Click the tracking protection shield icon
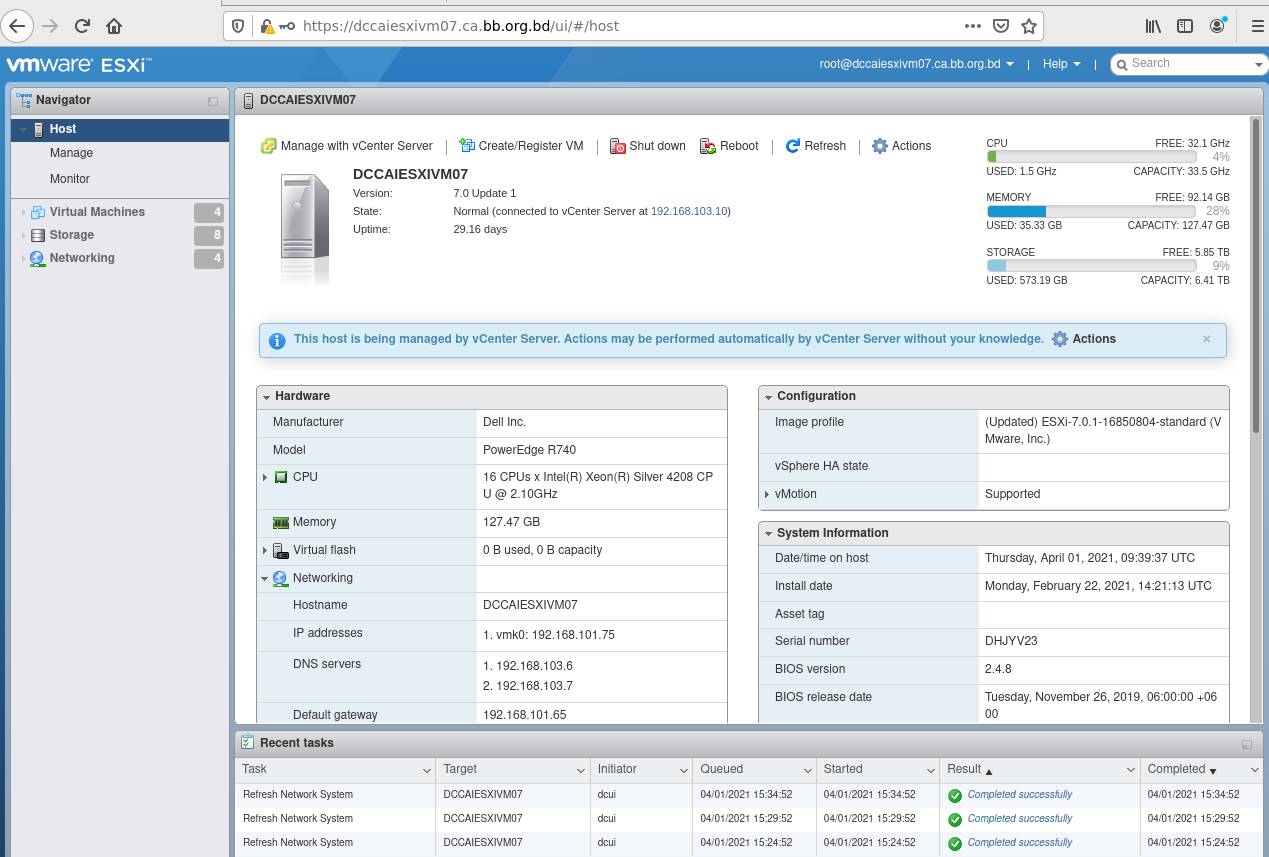The width and height of the screenshot is (1269, 857). tap(238, 26)
